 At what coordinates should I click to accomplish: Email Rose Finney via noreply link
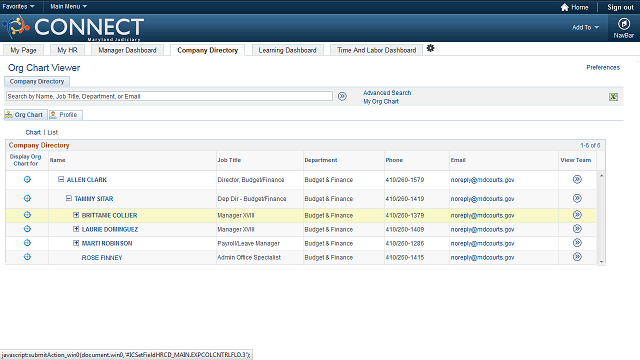click(x=482, y=258)
